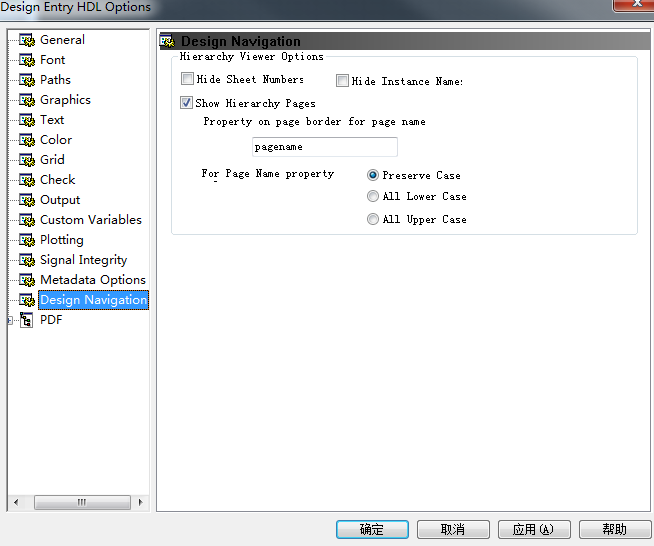Select Paths in the options tree
Screen dimensions: 654x546
click(55, 80)
